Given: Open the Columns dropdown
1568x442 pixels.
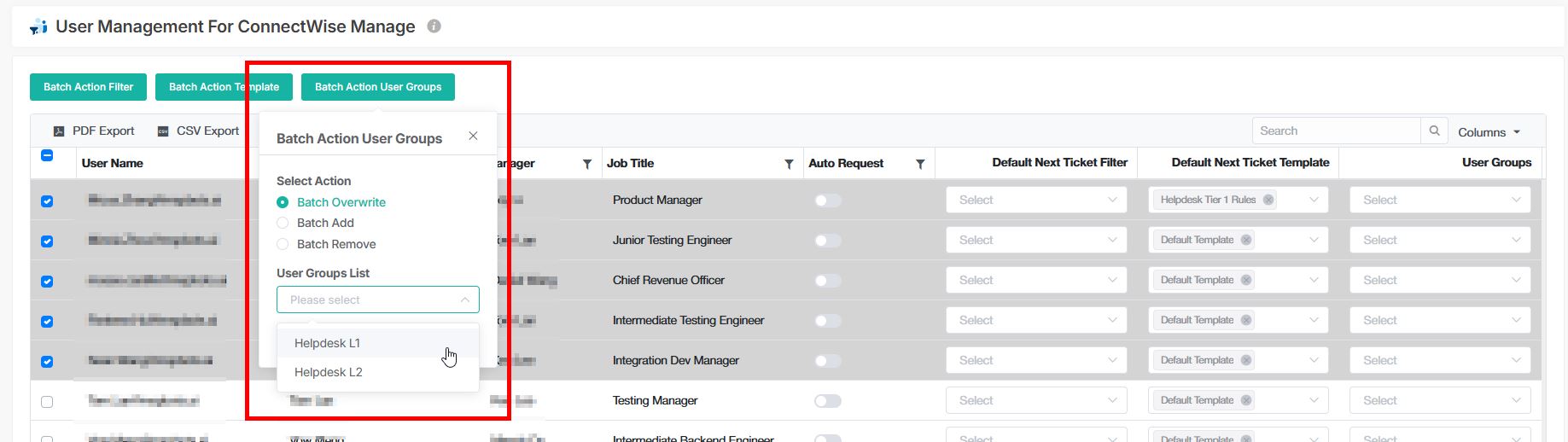Looking at the screenshot, I should click(1489, 132).
